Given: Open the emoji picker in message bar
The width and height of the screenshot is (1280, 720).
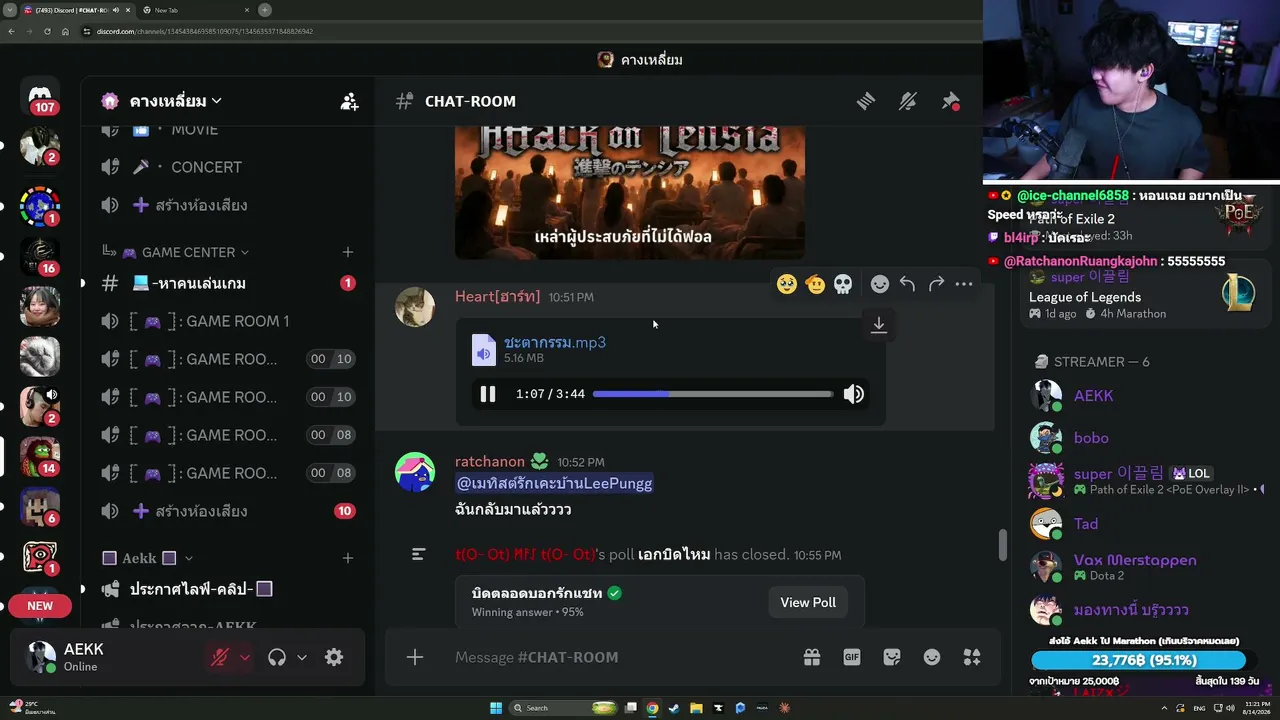Looking at the screenshot, I should tap(932, 657).
